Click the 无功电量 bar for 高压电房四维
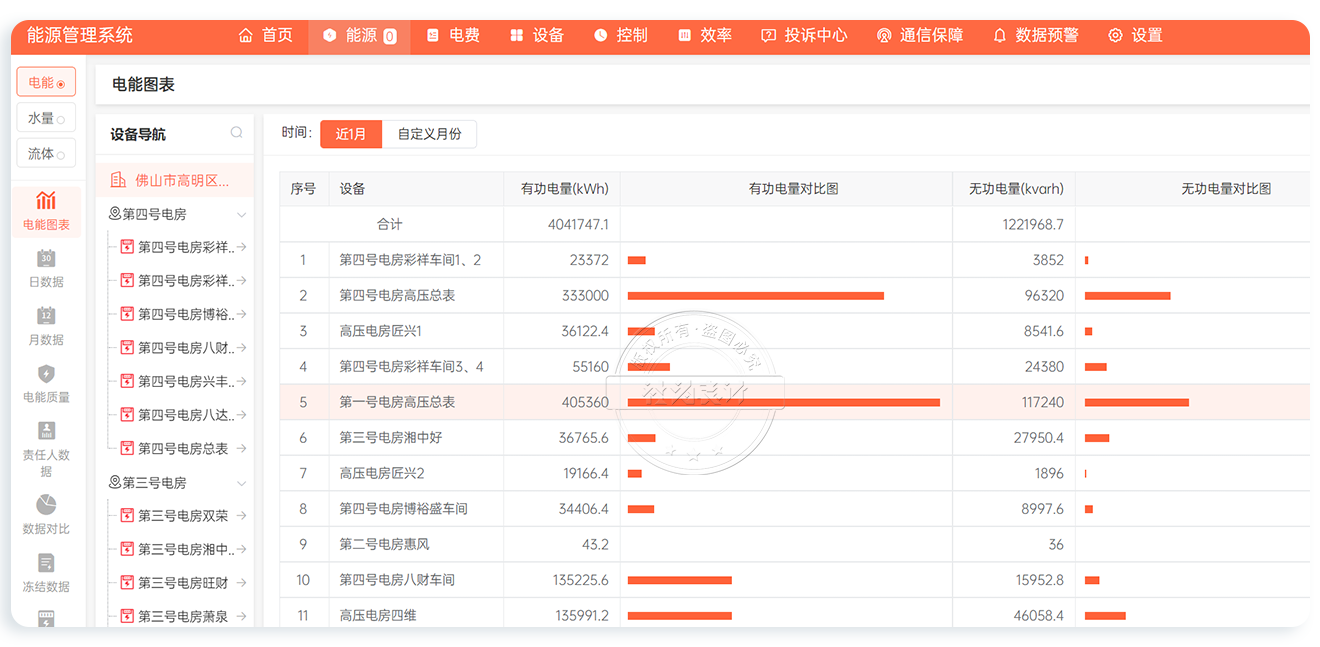 coord(1105,616)
